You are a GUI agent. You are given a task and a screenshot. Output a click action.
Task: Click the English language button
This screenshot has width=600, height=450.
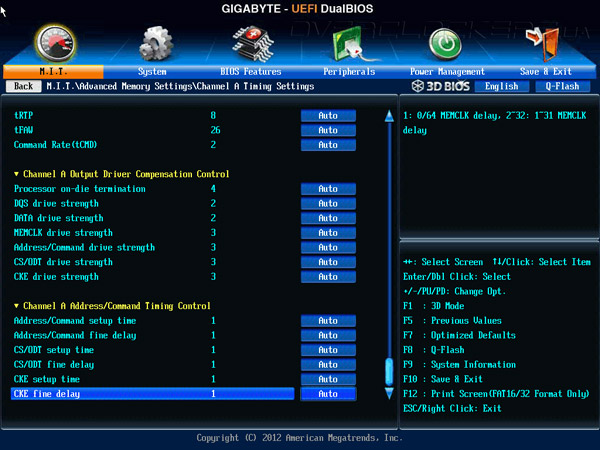tap(502, 86)
